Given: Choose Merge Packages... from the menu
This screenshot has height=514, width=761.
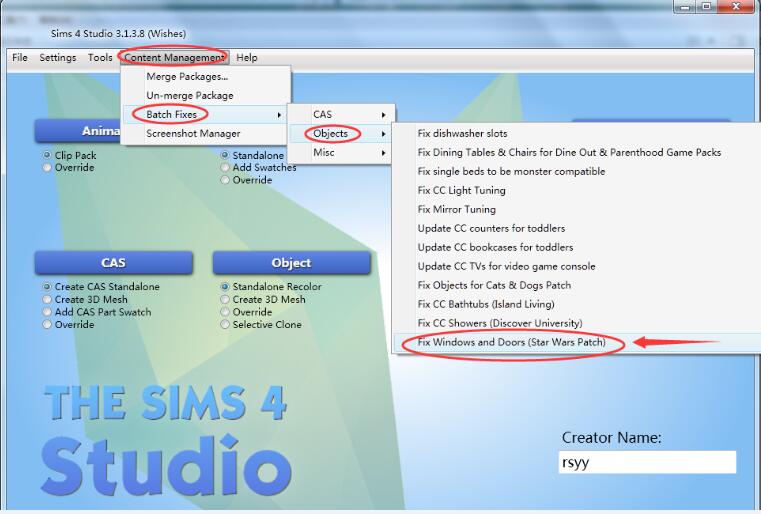Looking at the screenshot, I should pos(206,76).
